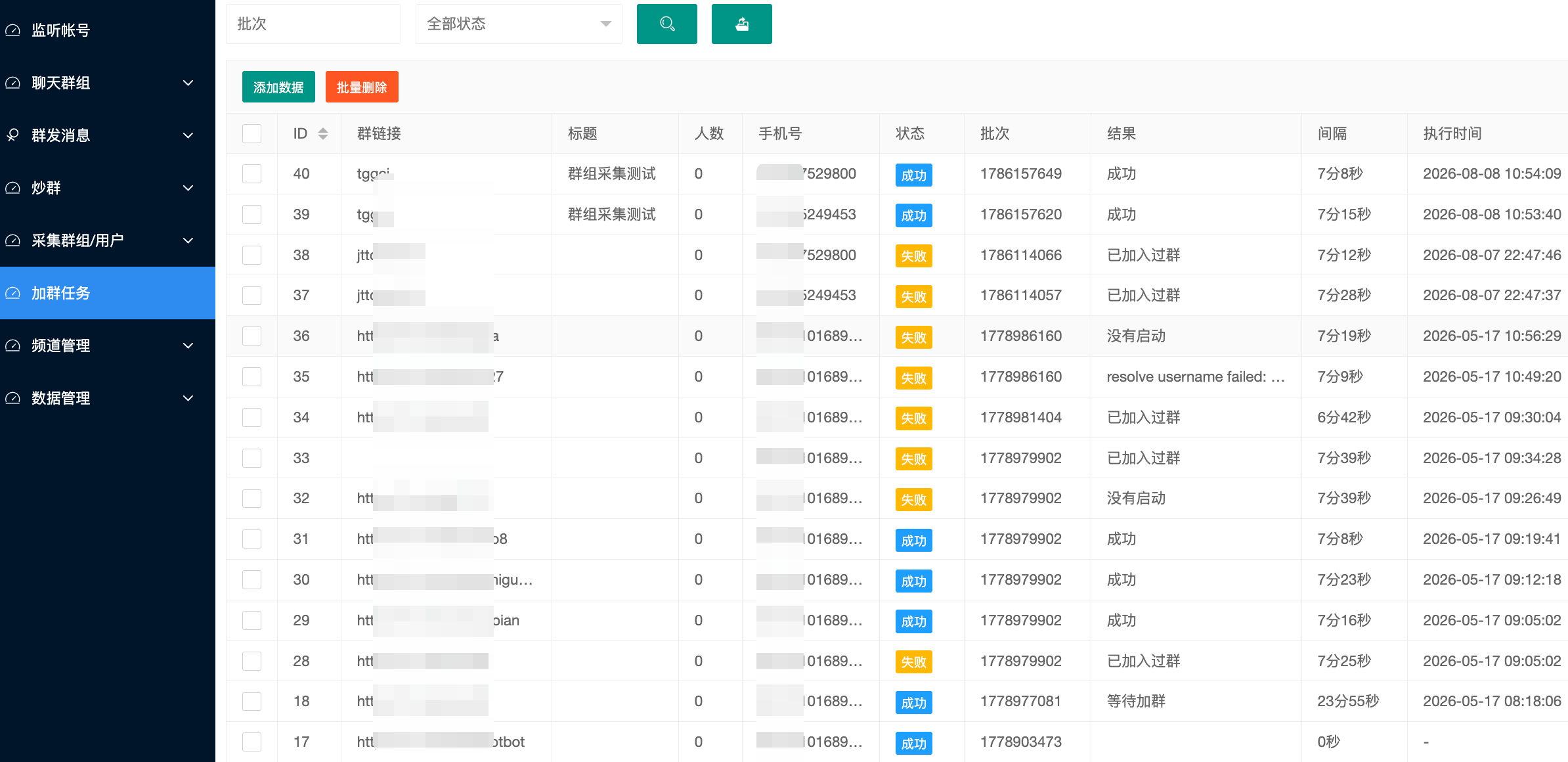Expand the 炒群 menu chevron

[x=188, y=188]
